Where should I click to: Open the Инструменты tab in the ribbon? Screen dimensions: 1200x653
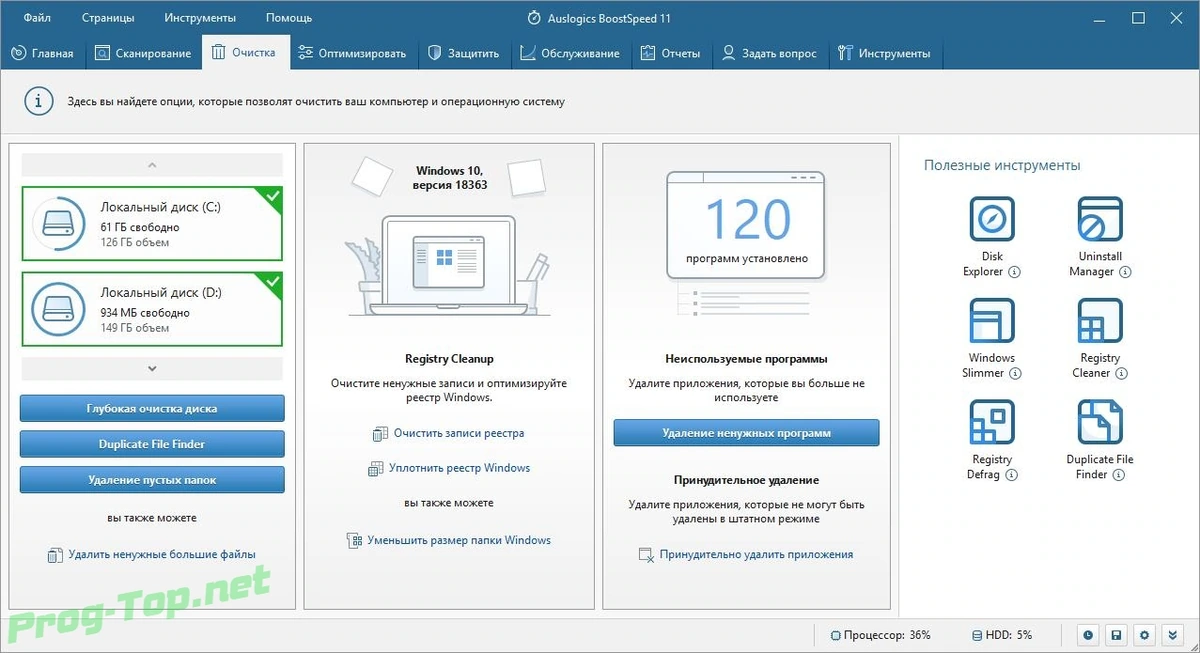click(x=884, y=53)
